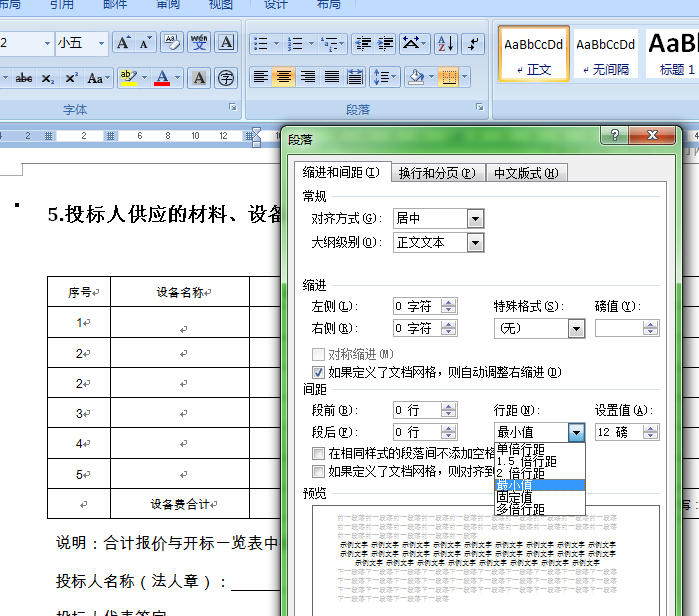The width and height of the screenshot is (699, 616).
Task: Increase the paragraph indent
Action: pos(385,44)
